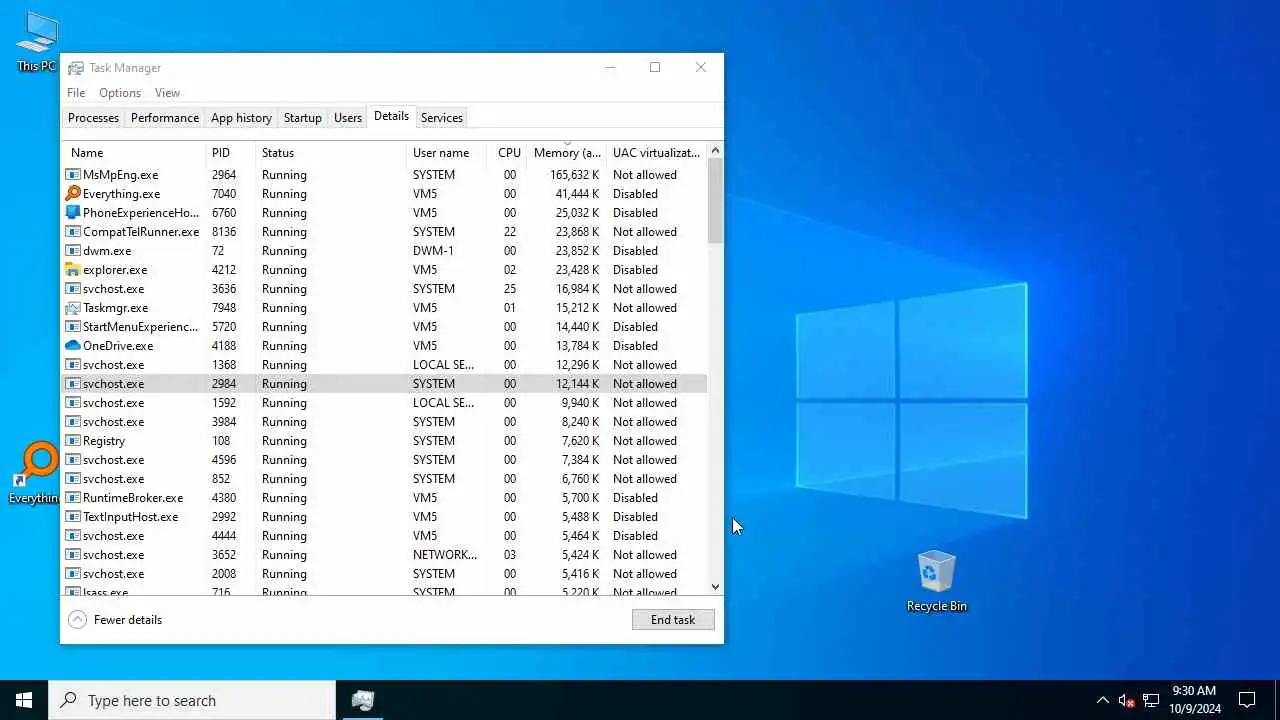The height and width of the screenshot is (720, 1280).
Task: Click the TextInputHost.exe process icon
Action: click(x=72, y=516)
